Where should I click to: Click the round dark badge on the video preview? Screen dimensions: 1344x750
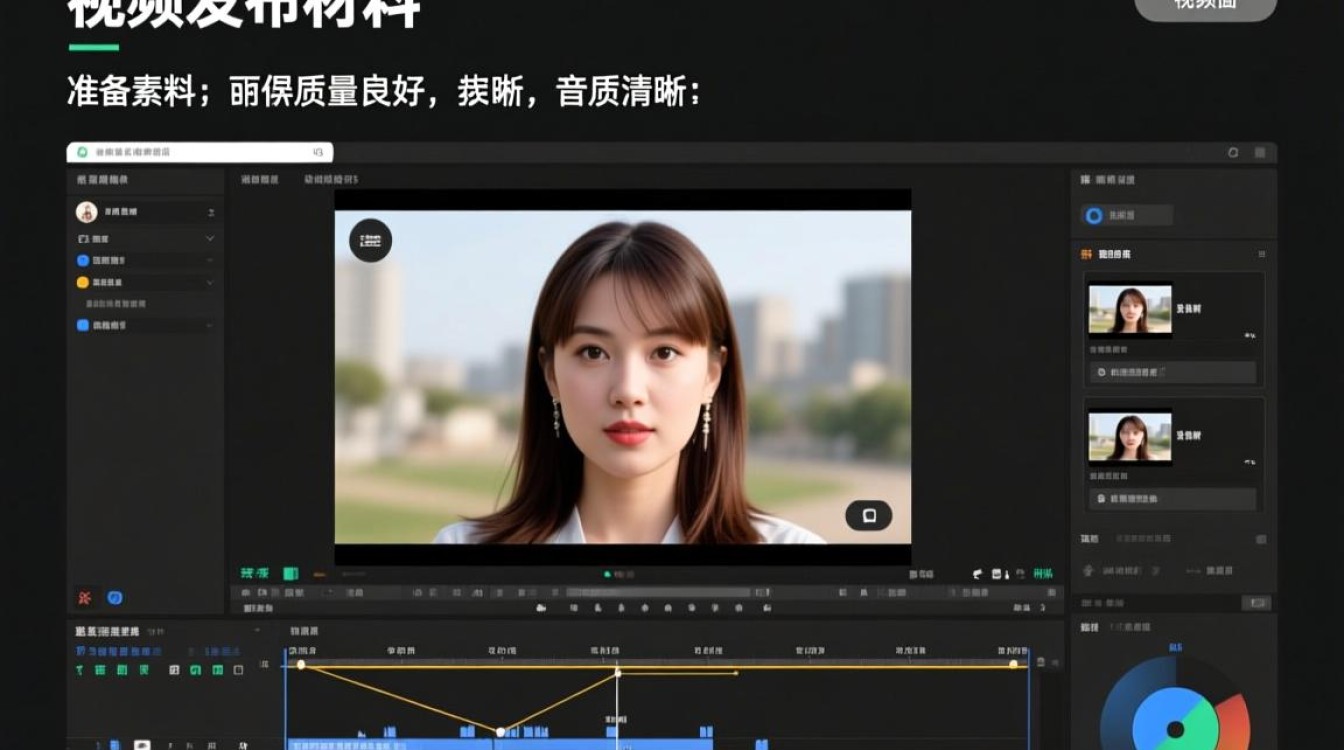click(x=370, y=240)
